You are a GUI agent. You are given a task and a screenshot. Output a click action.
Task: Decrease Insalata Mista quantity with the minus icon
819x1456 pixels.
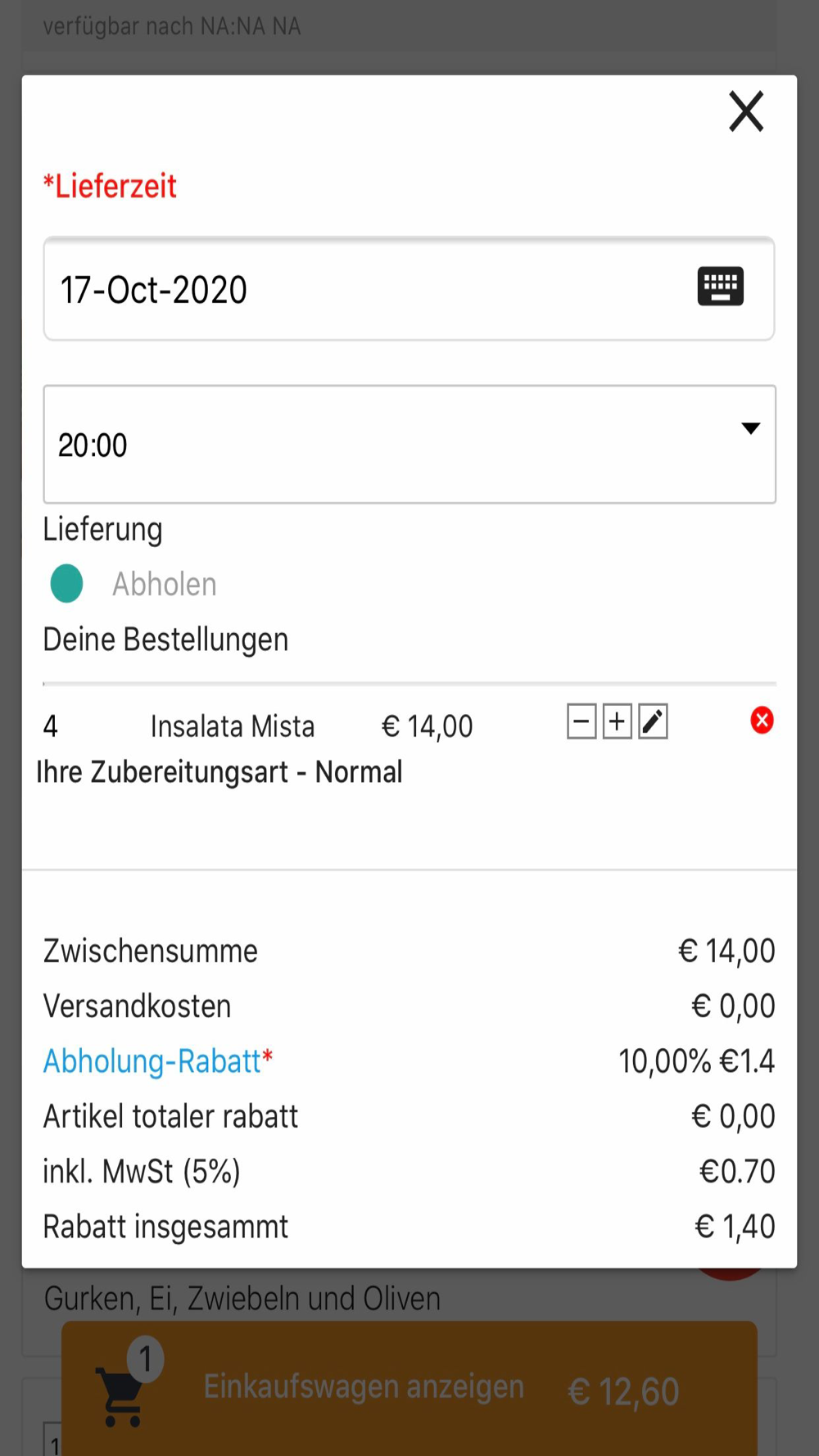[x=581, y=721]
